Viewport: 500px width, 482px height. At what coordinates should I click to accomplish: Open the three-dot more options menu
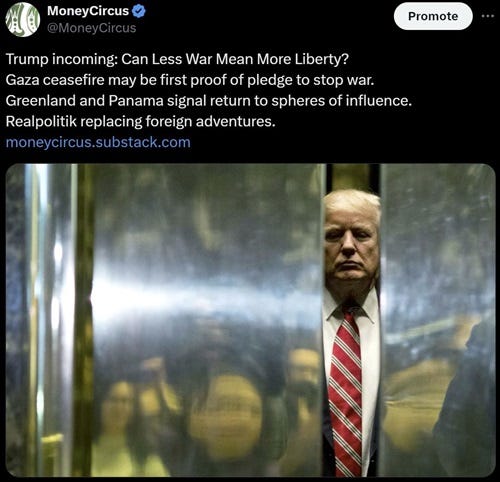coord(488,16)
